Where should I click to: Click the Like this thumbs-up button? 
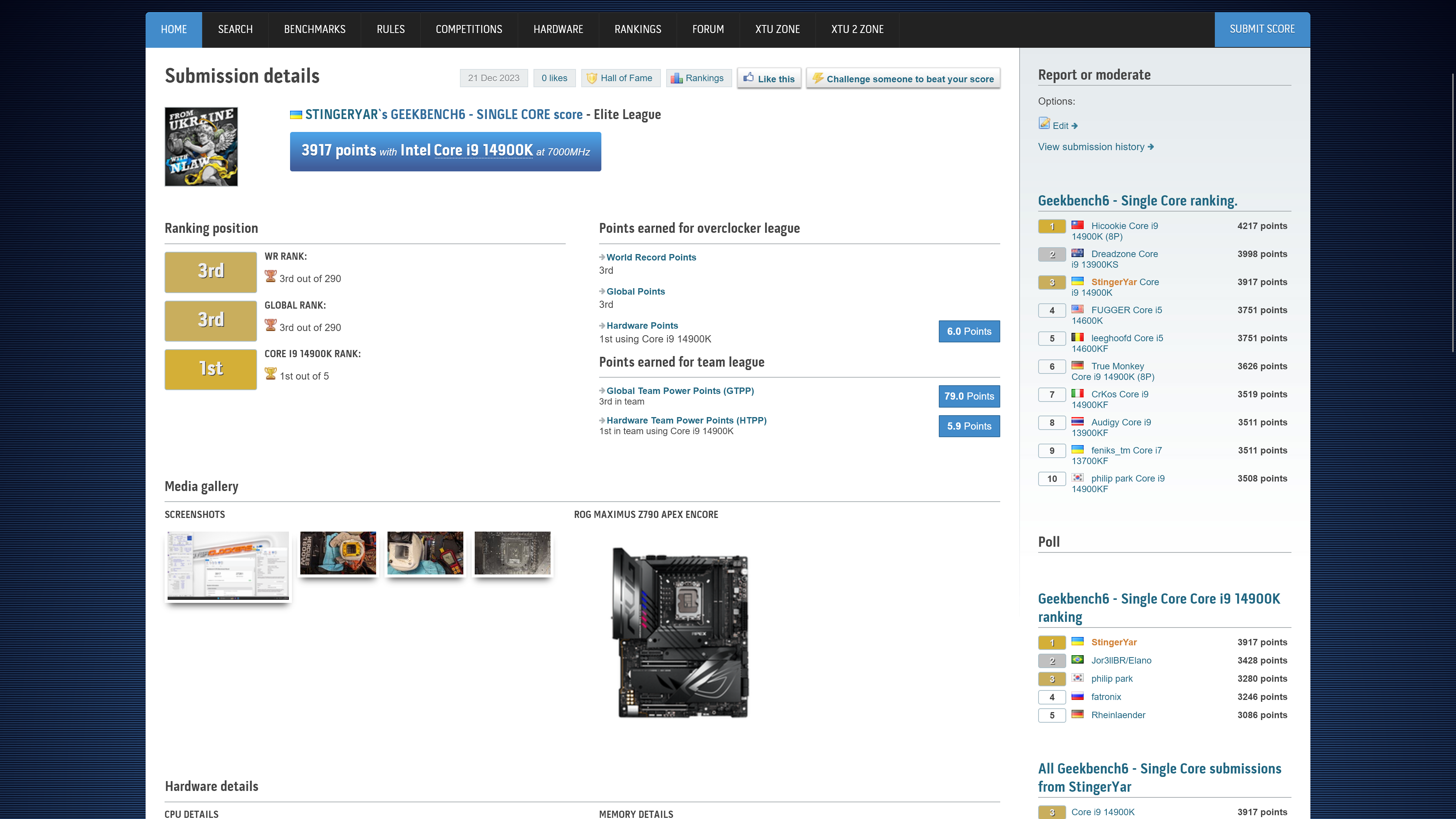point(769,78)
